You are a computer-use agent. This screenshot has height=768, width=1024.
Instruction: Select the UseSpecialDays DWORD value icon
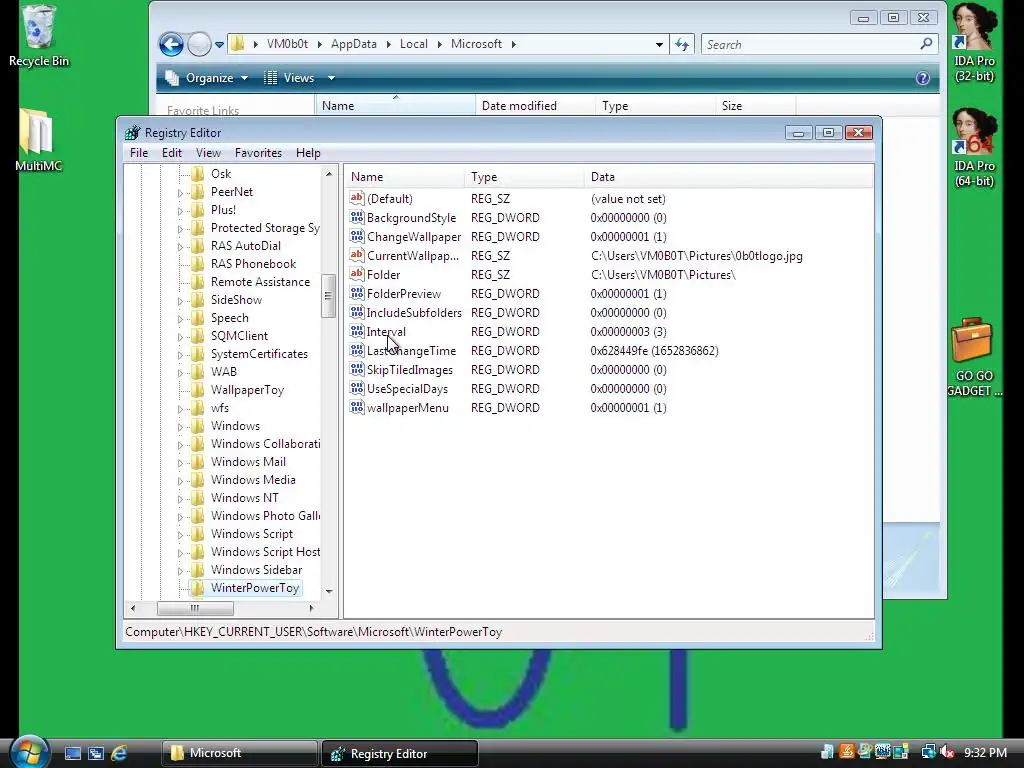(x=357, y=388)
